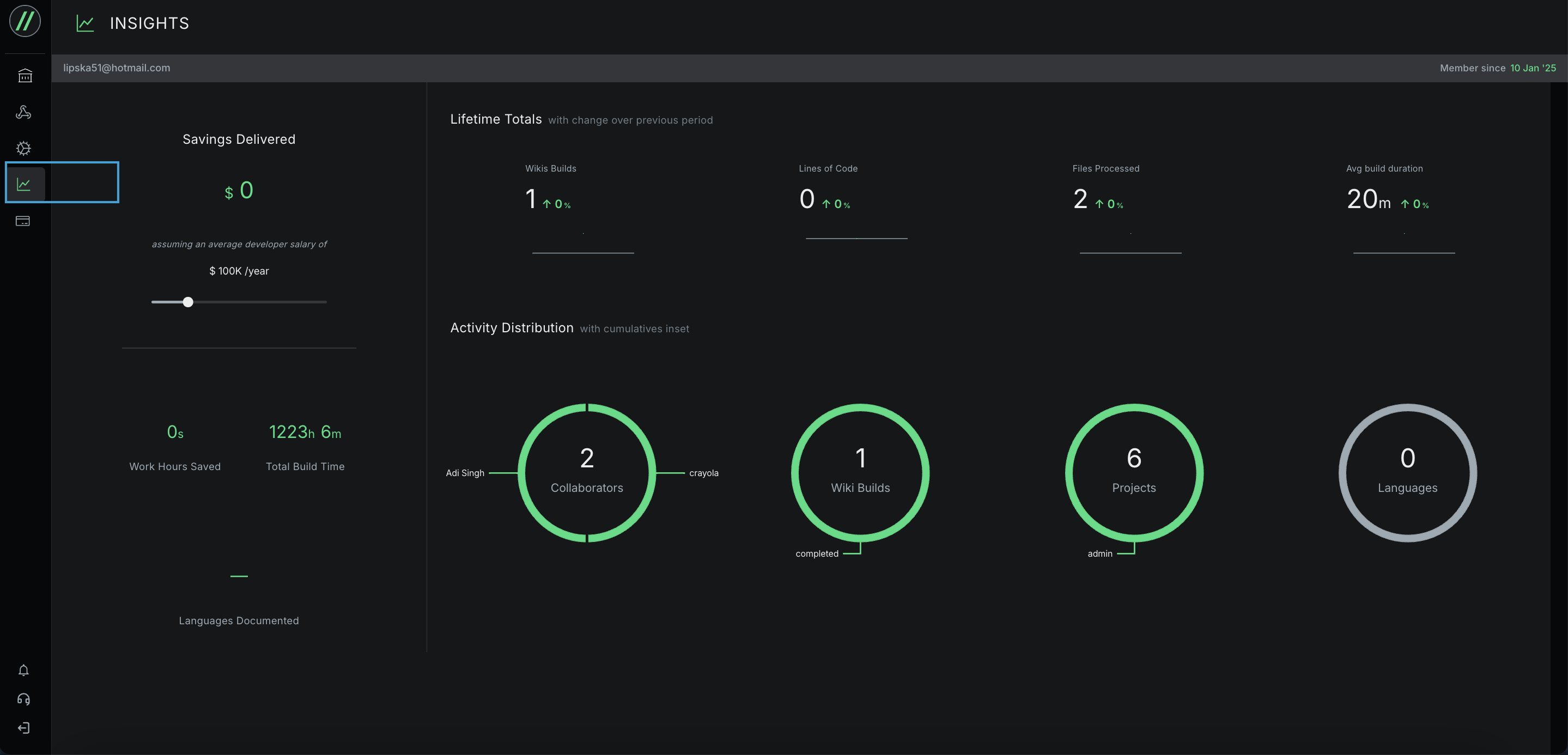Click the lipska51@hotmail.com account email
1568x755 pixels.
pyautogui.click(x=117, y=68)
